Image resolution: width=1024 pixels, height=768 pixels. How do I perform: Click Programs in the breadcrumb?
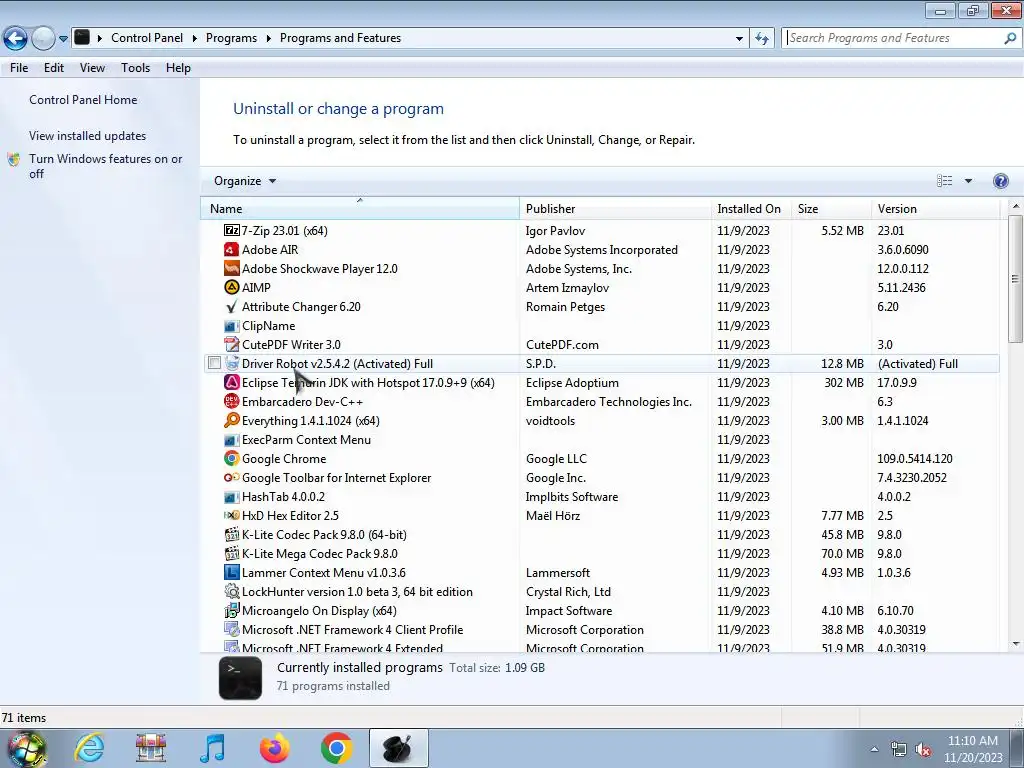[231, 38]
